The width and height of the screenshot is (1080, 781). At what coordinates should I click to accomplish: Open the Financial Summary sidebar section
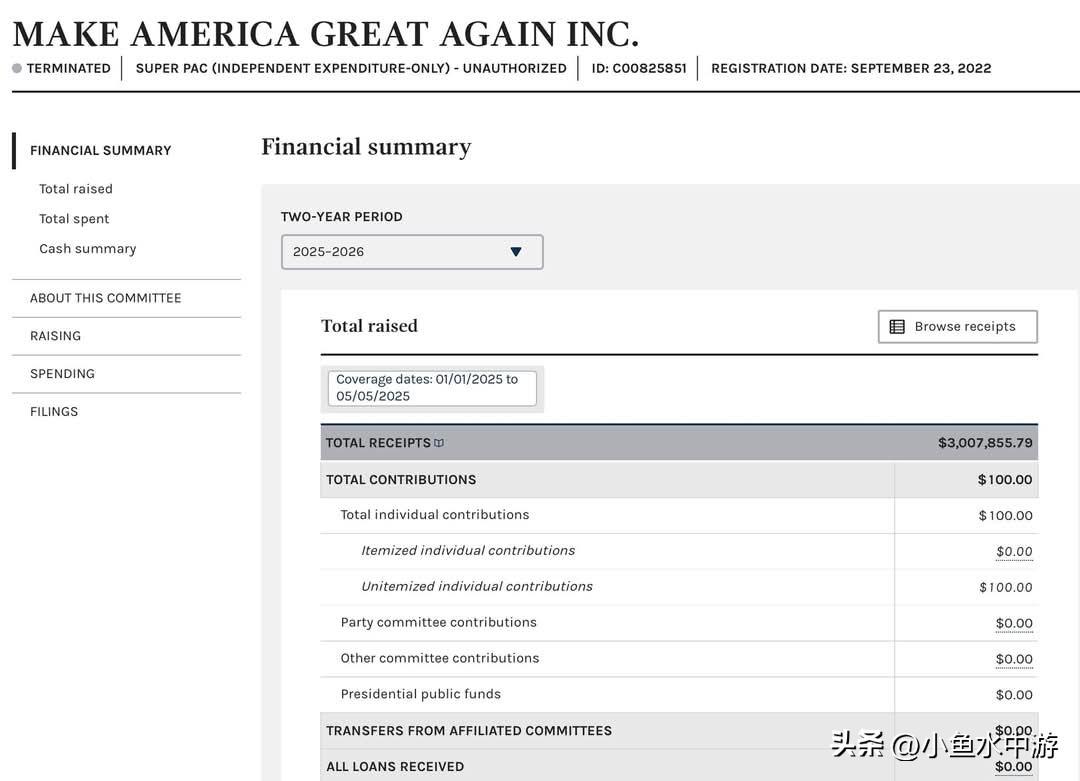pyautogui.click(x=100, y=150)
